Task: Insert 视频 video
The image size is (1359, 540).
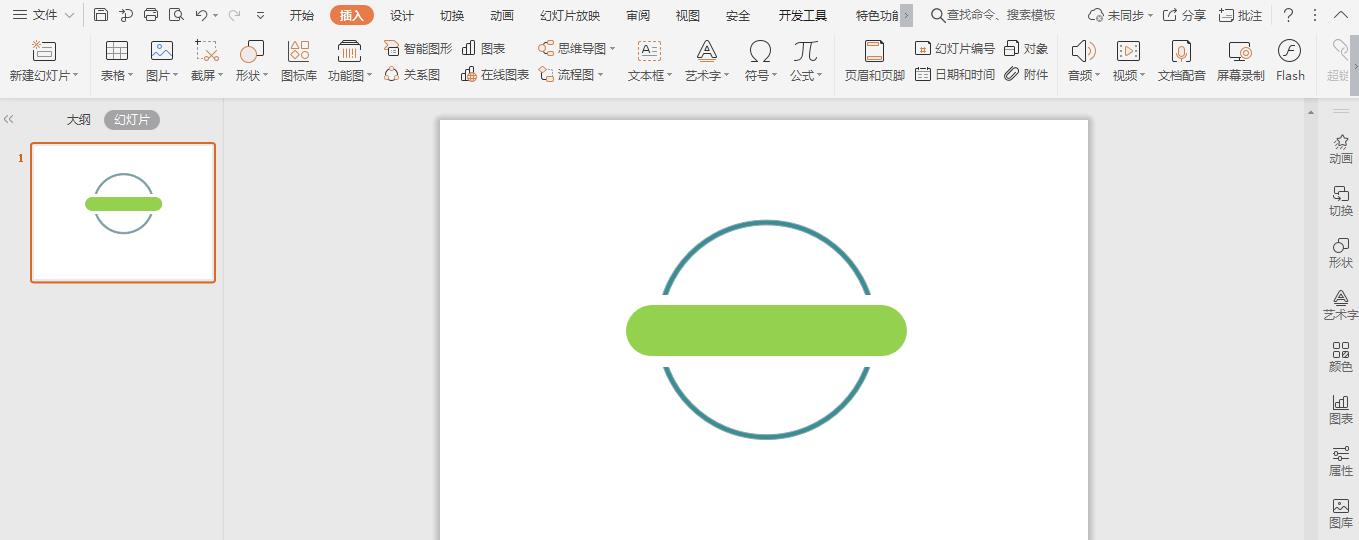Action: coord(1127,61)
